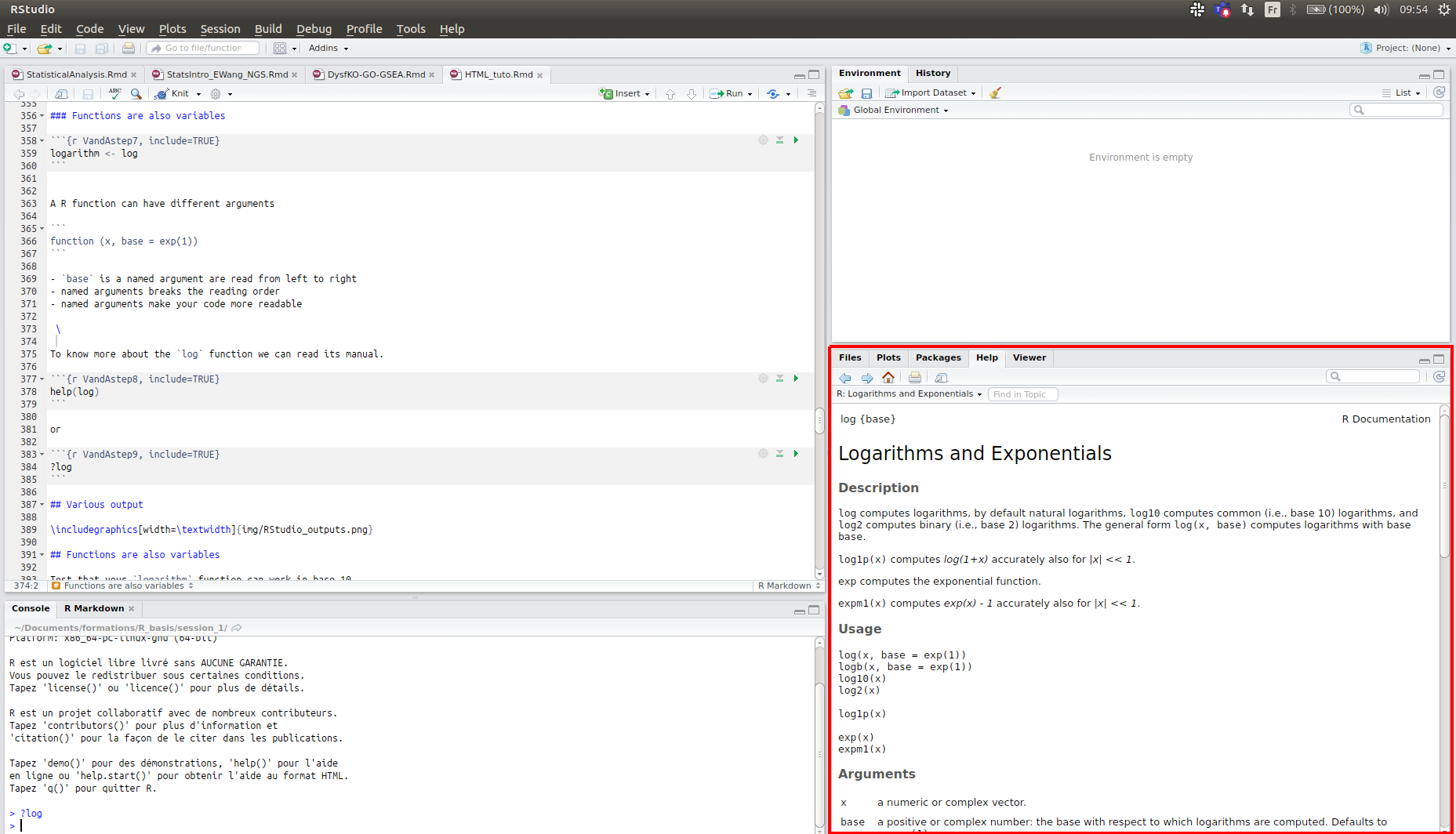
Task: Run all chunks above VandAstep8
Action: tap(780, 379)
